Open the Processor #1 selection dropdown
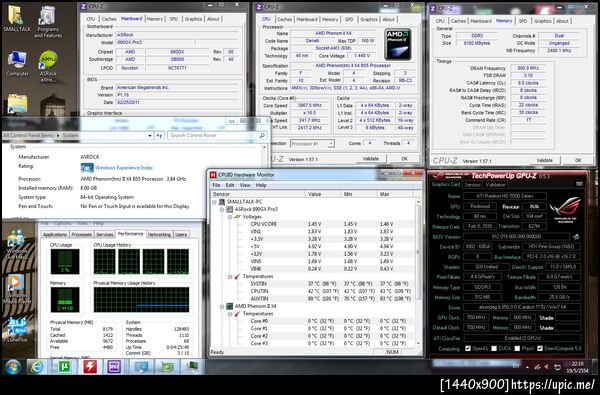The width and height of the screenshot is (600, 395). click(312, 144)
